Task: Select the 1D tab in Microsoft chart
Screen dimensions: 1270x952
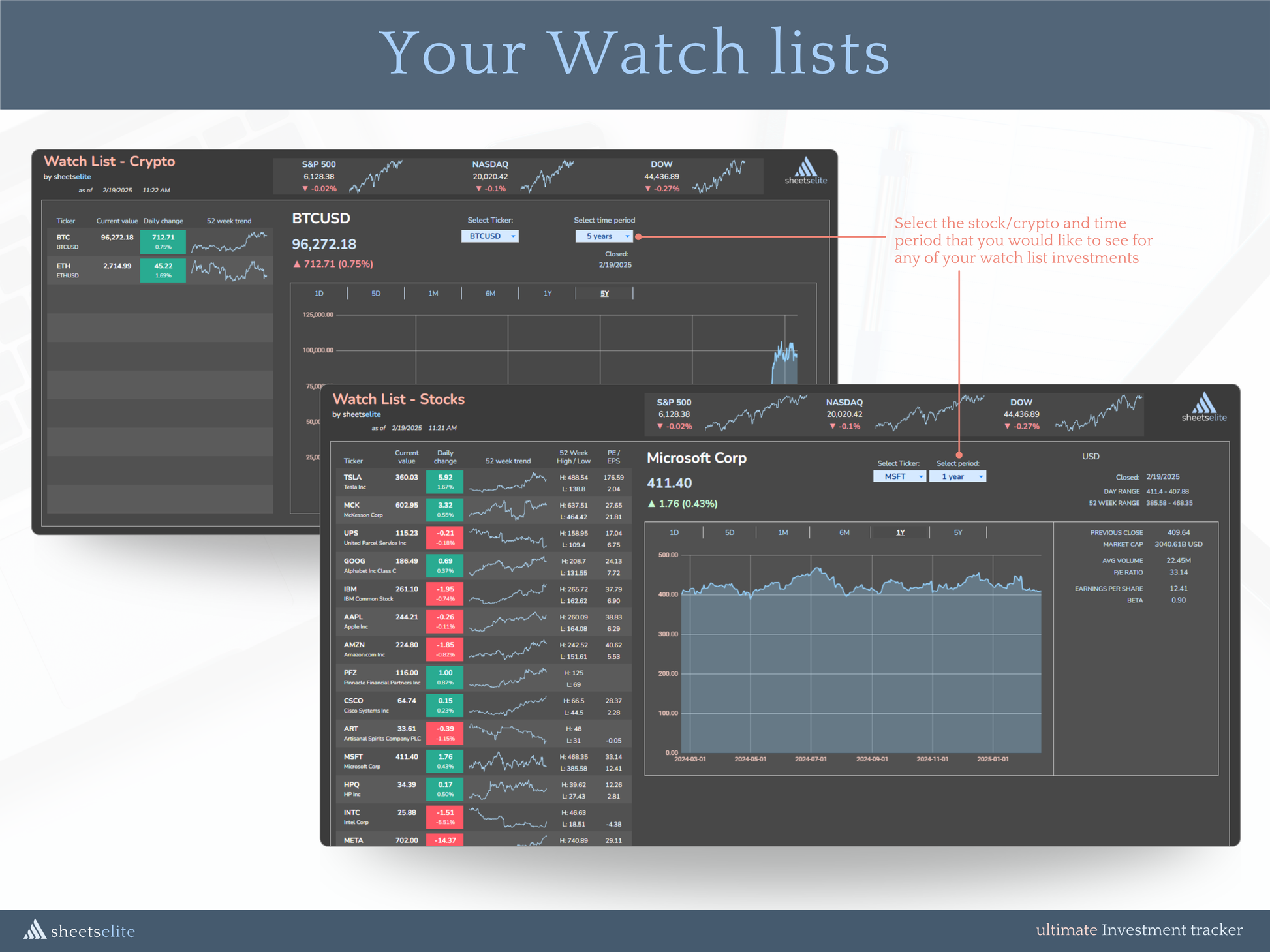Action: point(674,532)
